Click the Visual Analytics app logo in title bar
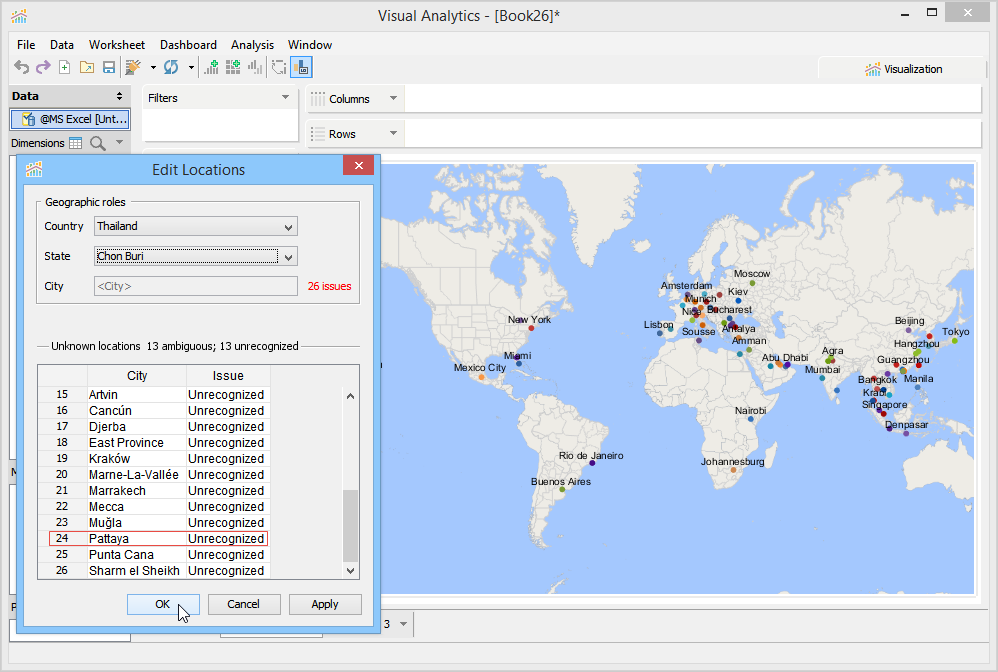Screen dimensions: 998x672 pyautogui.click(x=19, y=16)
